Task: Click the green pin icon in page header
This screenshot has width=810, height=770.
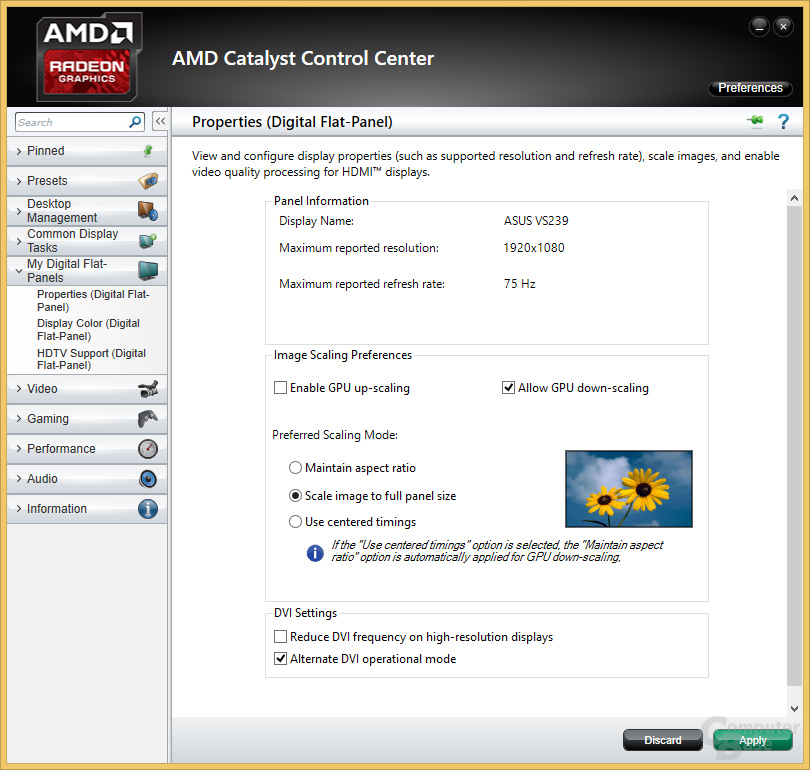Action: pos(755,122)
